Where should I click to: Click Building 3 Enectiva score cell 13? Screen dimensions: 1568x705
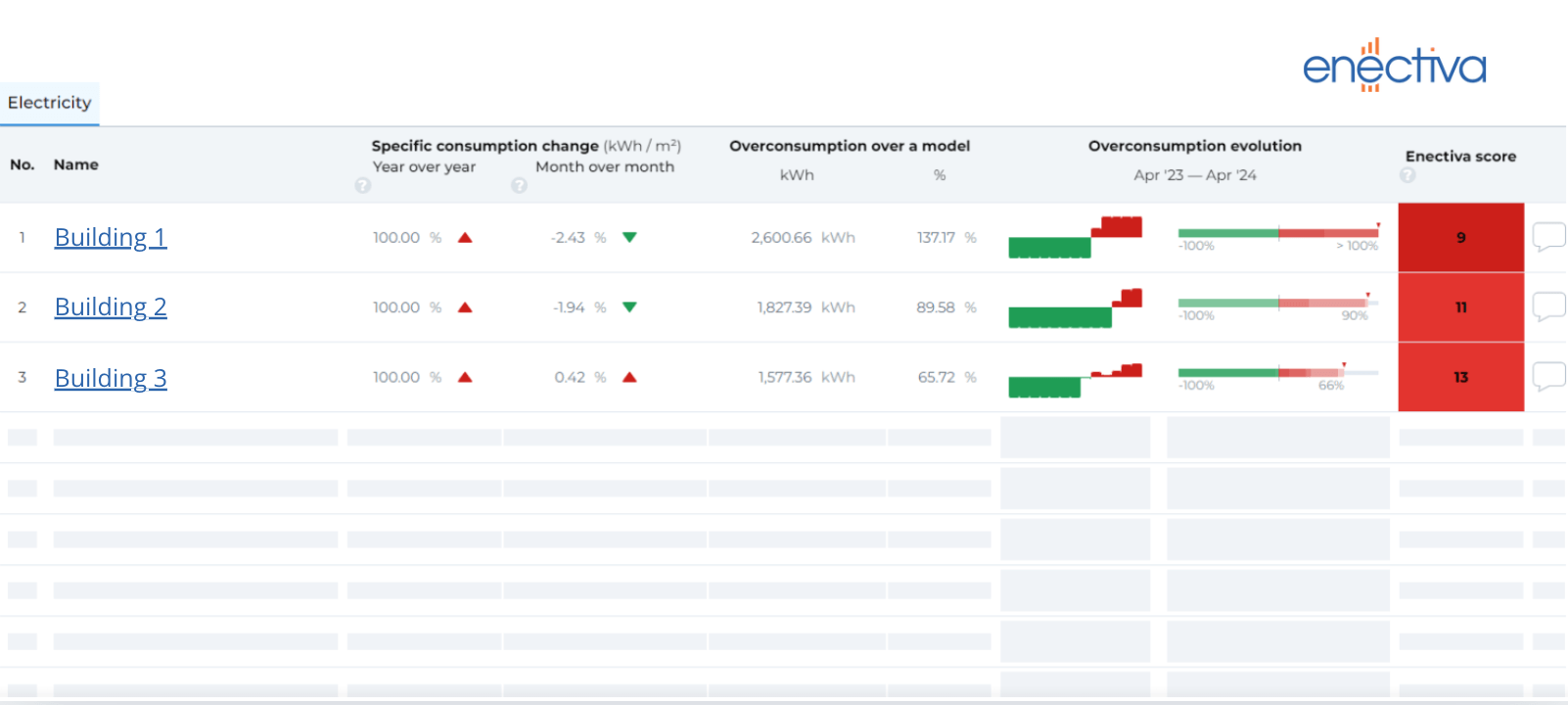(1460, 377)
